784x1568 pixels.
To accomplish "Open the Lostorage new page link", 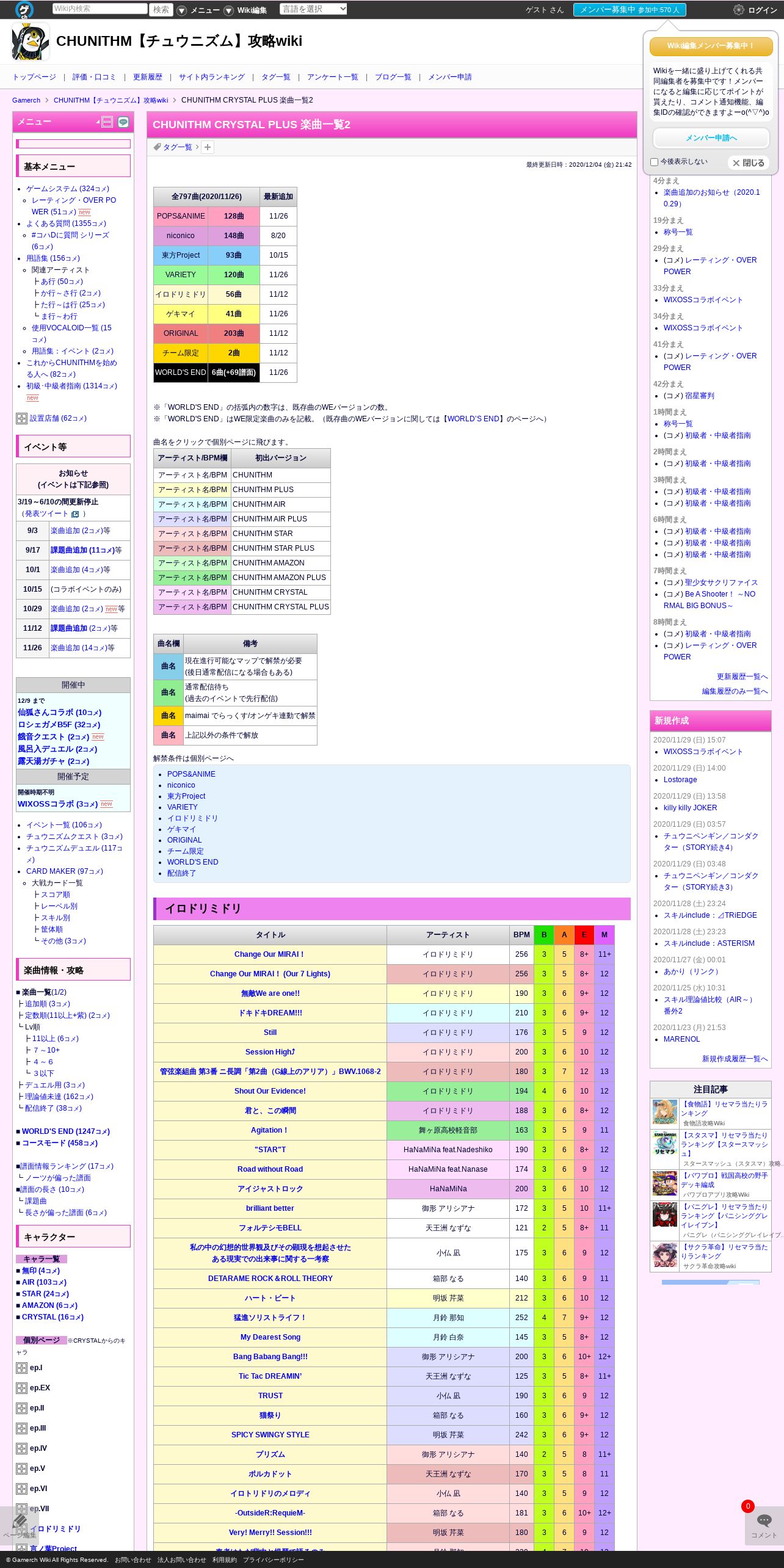I will pos(680,780).
